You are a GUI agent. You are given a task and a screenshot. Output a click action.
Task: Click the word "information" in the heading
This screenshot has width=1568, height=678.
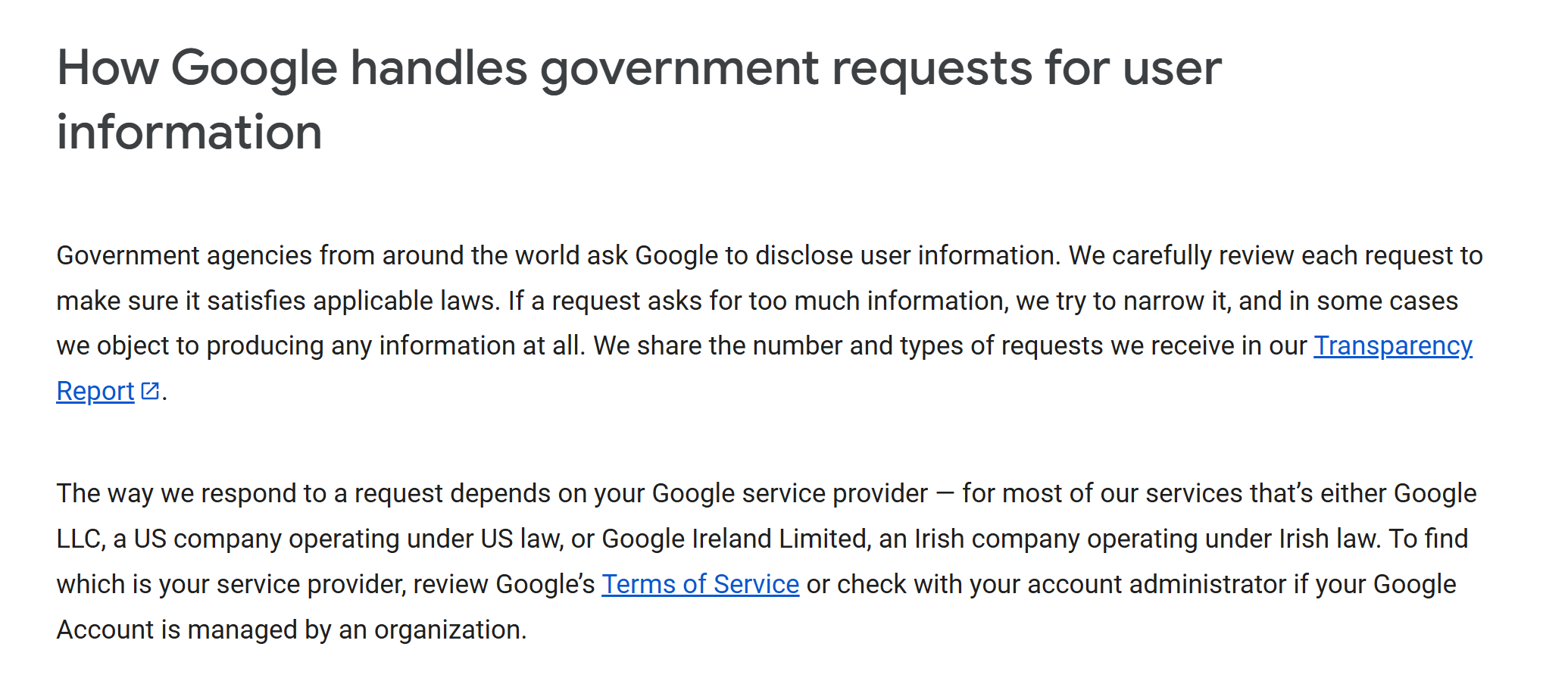click(x=189, y=132)
